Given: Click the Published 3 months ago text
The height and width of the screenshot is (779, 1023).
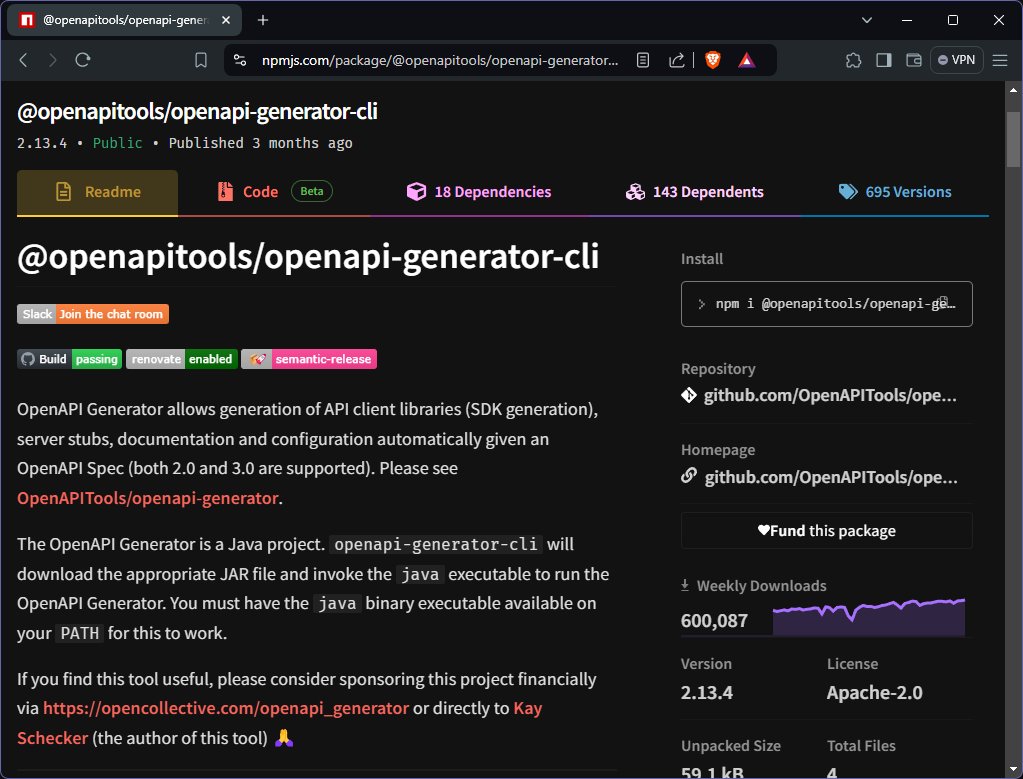Looking at the screenshot, I should tap(260, 143).
